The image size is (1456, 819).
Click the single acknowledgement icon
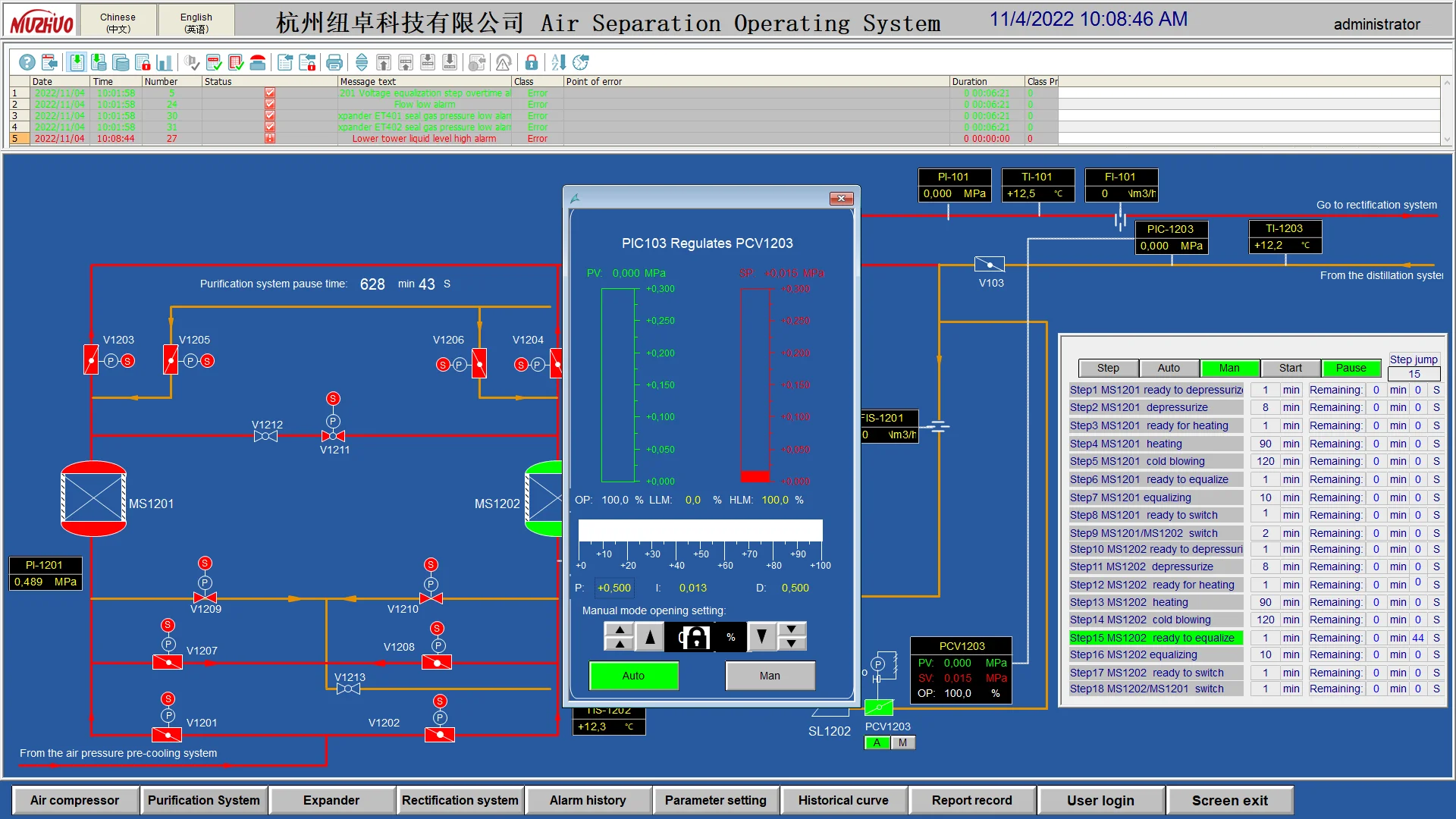[x=214, y=62]
